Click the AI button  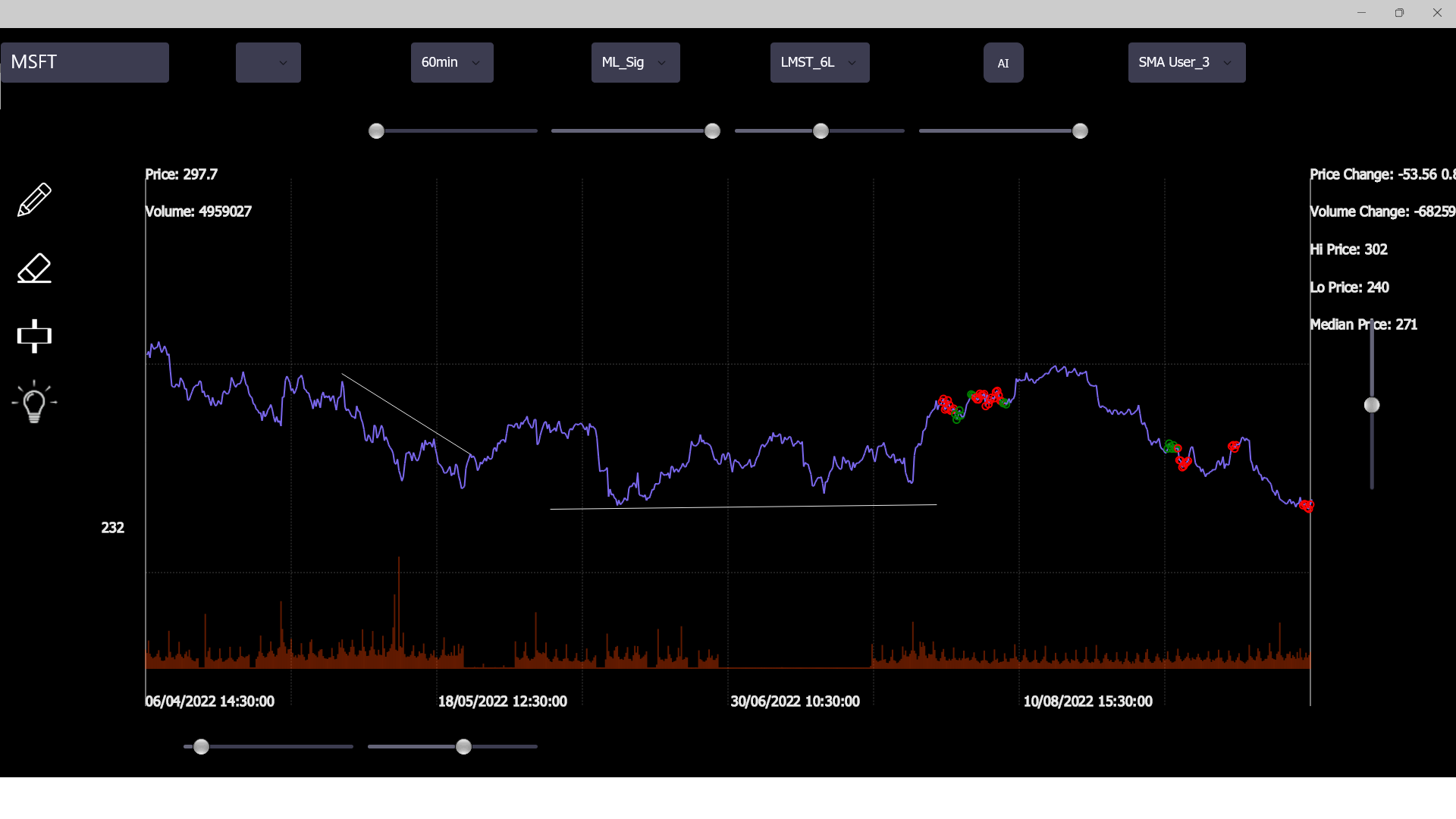1003,63
